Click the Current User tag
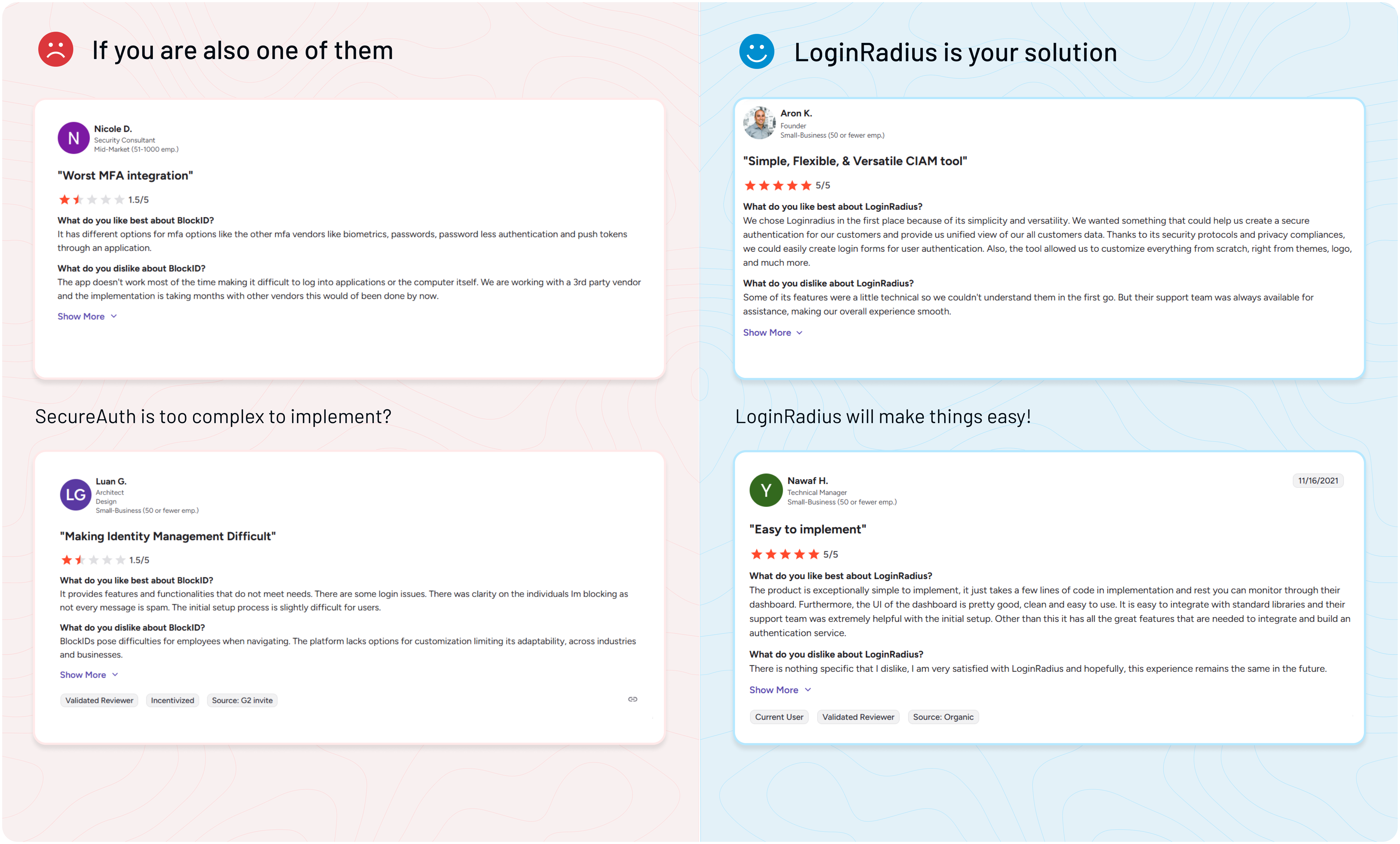 click(779, 717)
